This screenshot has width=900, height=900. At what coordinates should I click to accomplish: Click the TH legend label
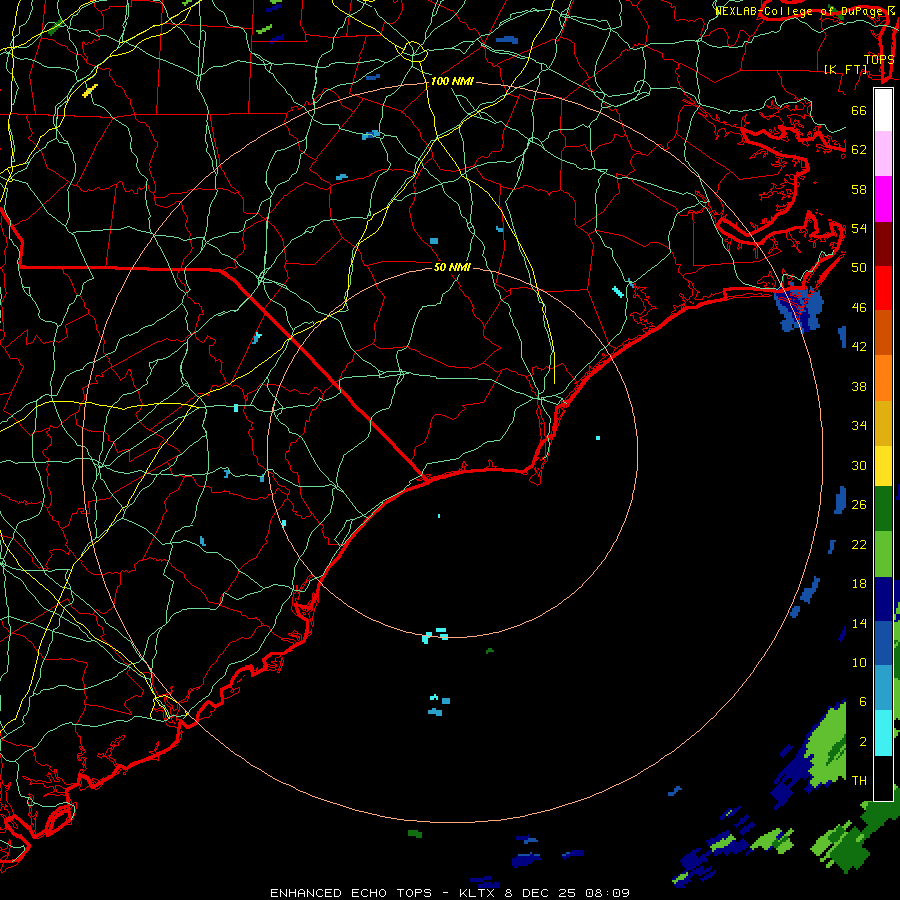coord(859,781)
